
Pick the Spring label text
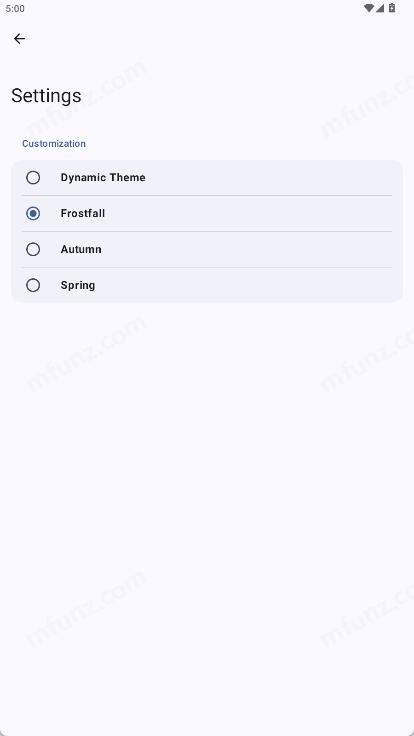(x=77, y=285)
